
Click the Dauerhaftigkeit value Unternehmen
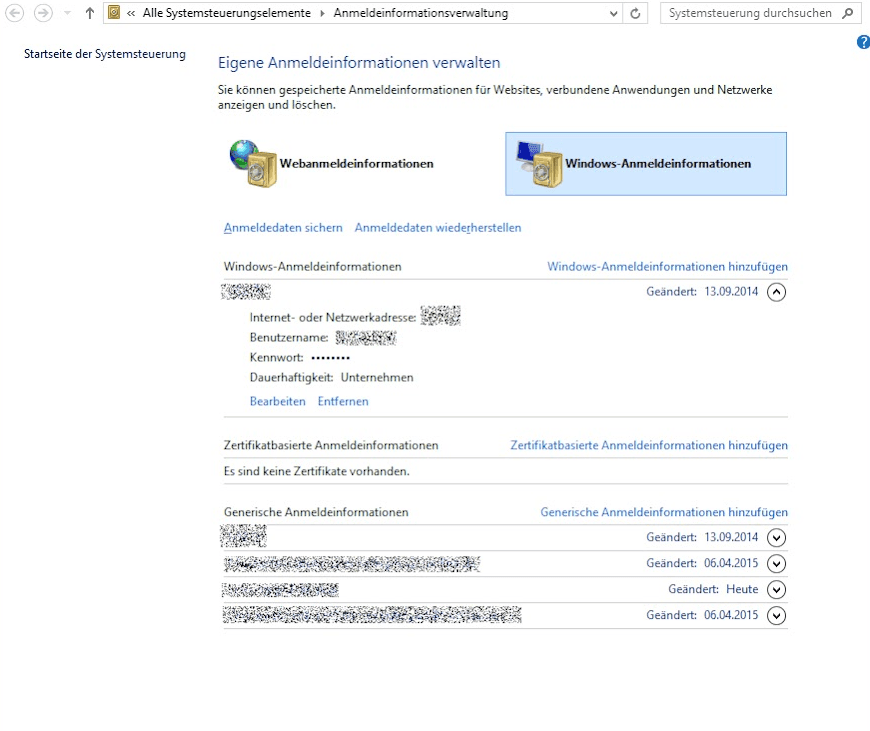(x=377, y=377)
